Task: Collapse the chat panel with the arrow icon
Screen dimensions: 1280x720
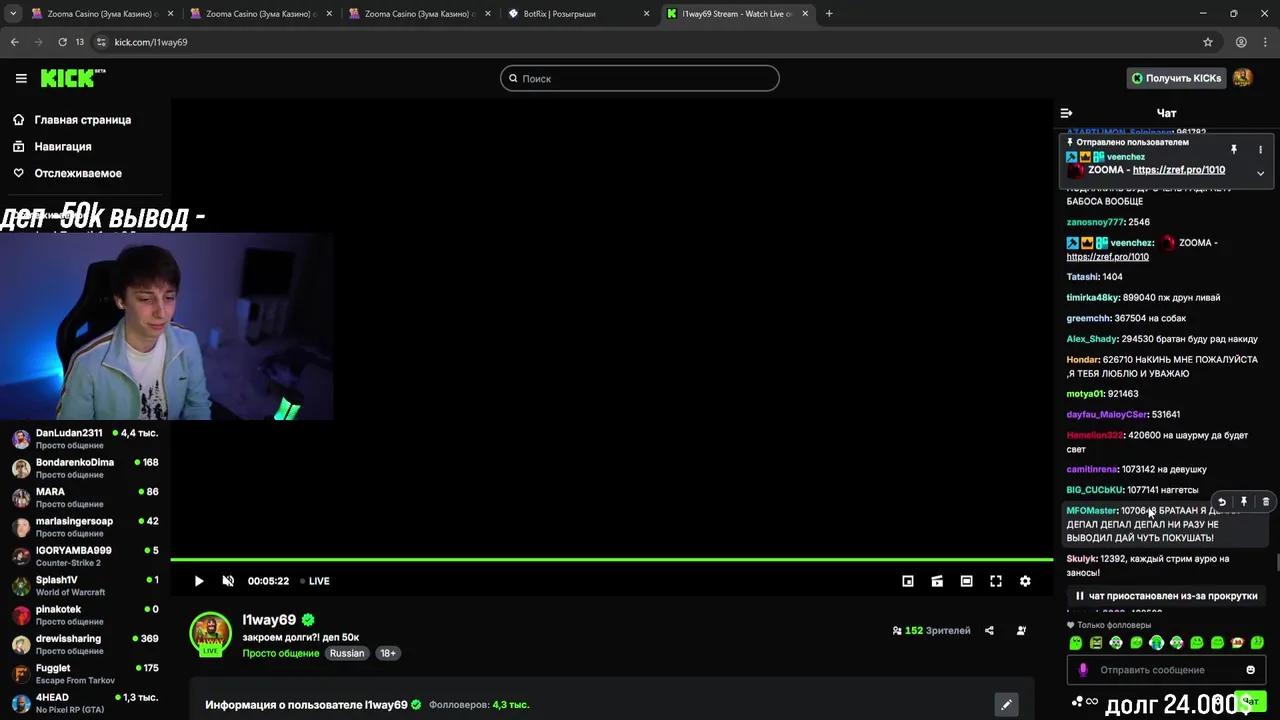Action: coord(1066,113)
